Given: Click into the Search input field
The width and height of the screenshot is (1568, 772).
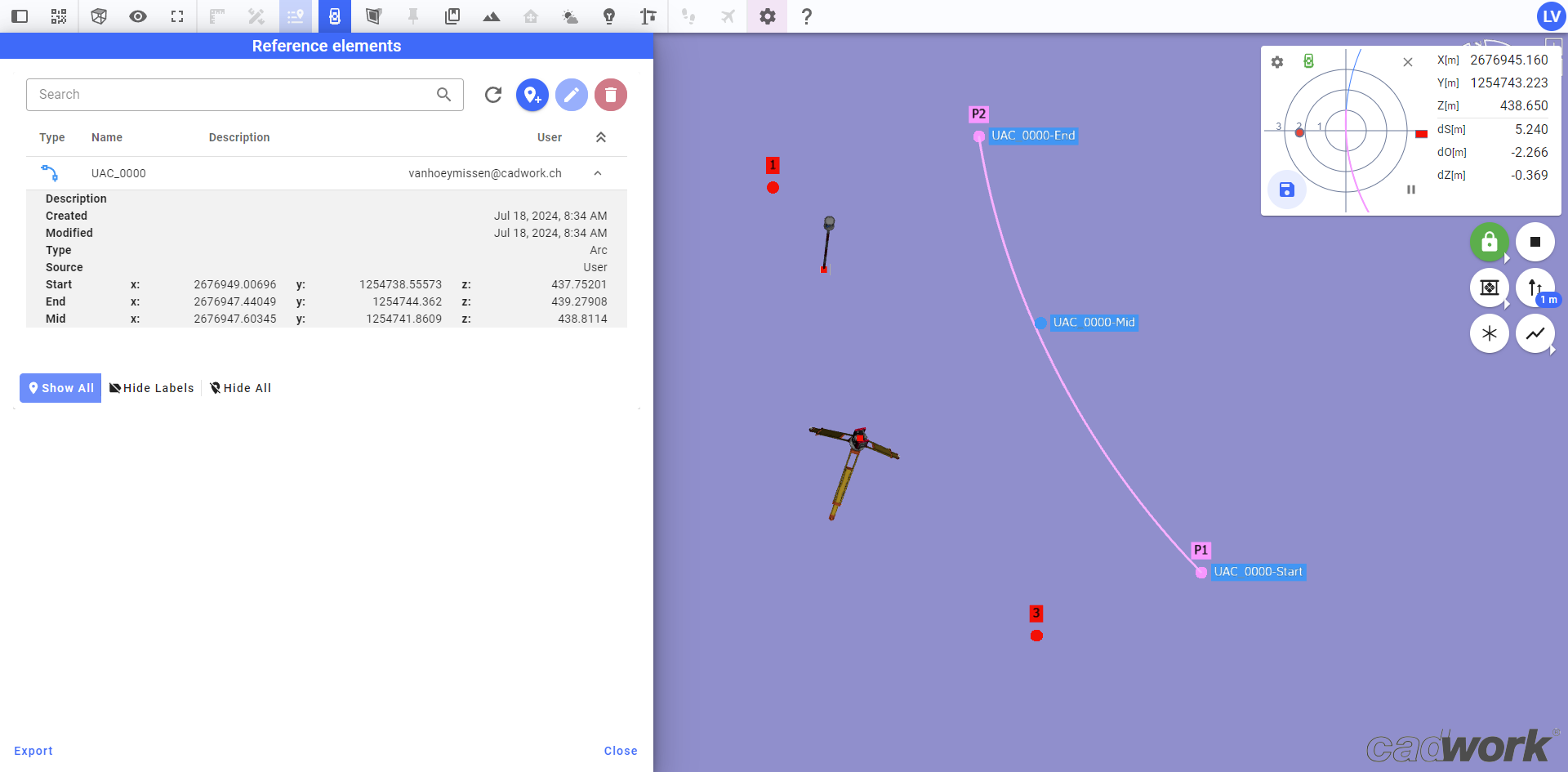Looking at the screenshot, I should (233, 95).
